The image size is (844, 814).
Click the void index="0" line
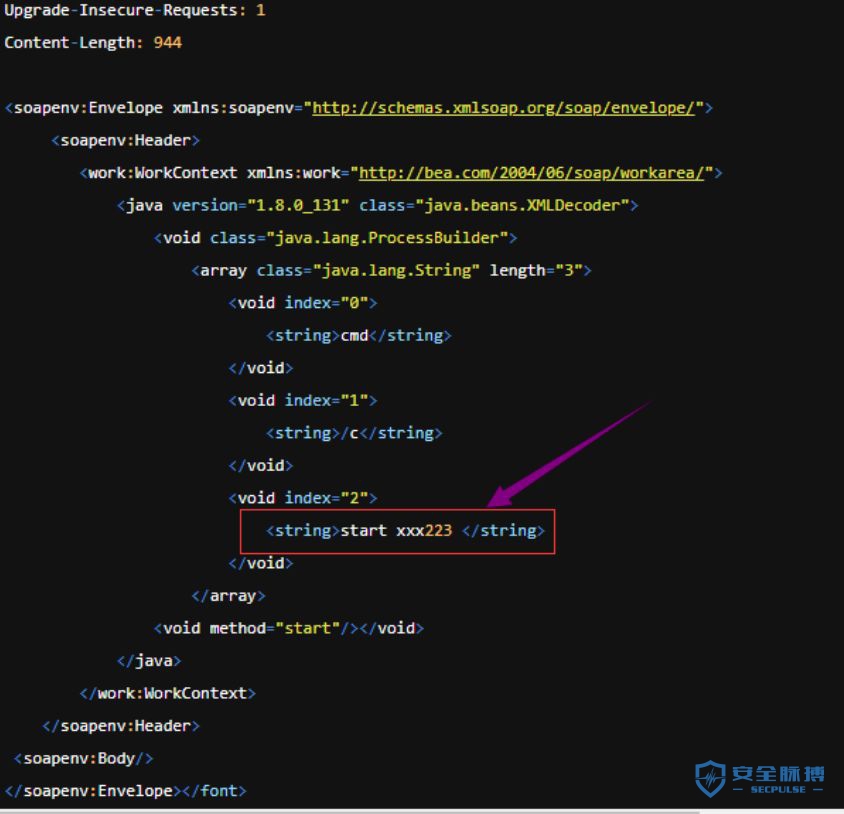point(303,303)
